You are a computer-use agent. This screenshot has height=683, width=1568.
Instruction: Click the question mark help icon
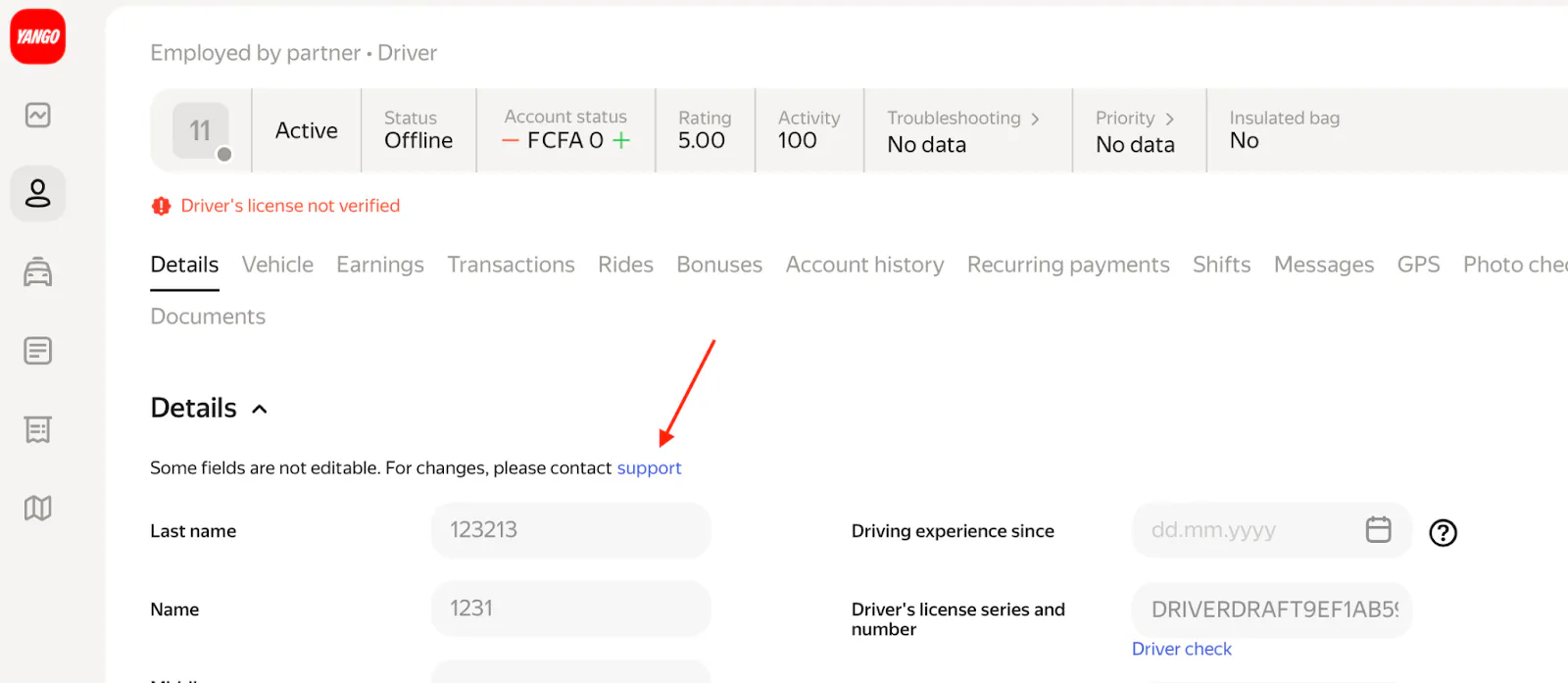1444,532
